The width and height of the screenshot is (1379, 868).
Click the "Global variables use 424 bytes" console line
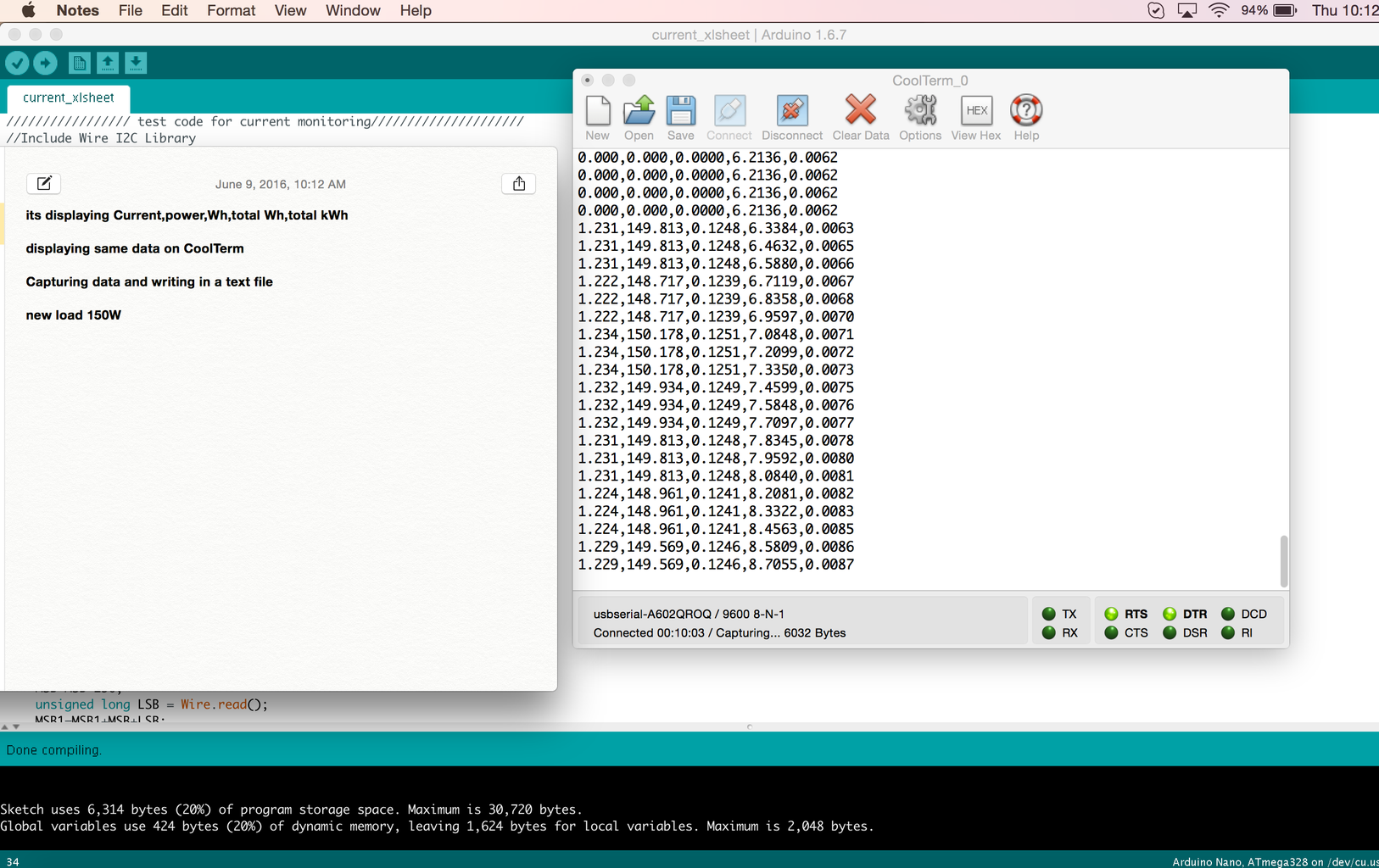(437, 826)
